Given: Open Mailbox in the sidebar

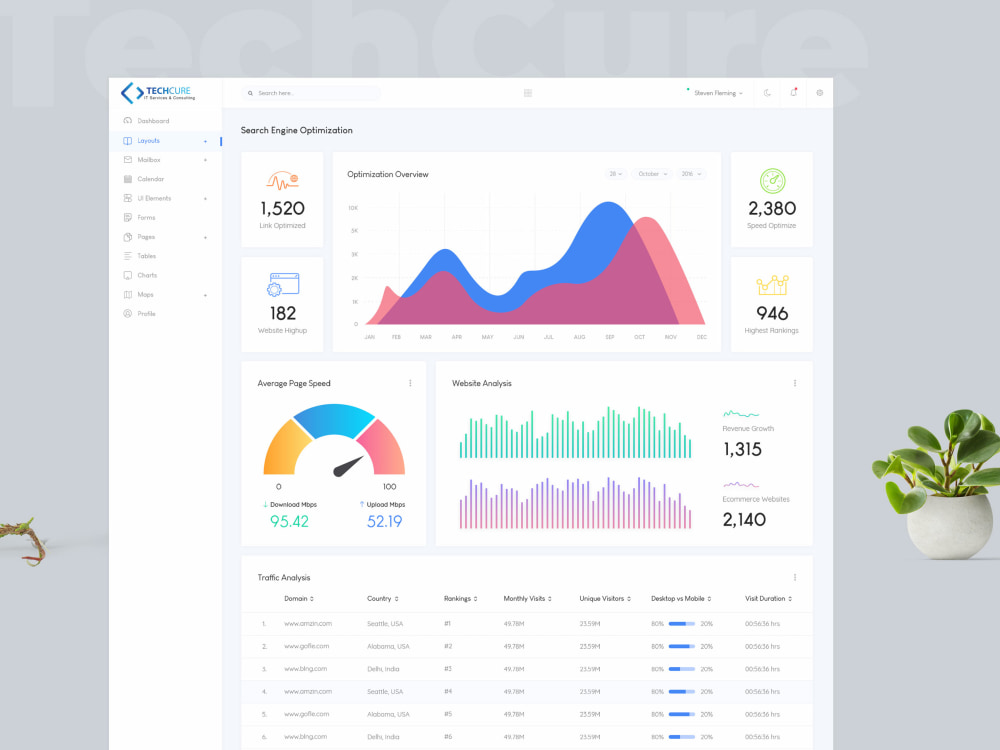Looking at the screenshot, I should click(149, 159).
